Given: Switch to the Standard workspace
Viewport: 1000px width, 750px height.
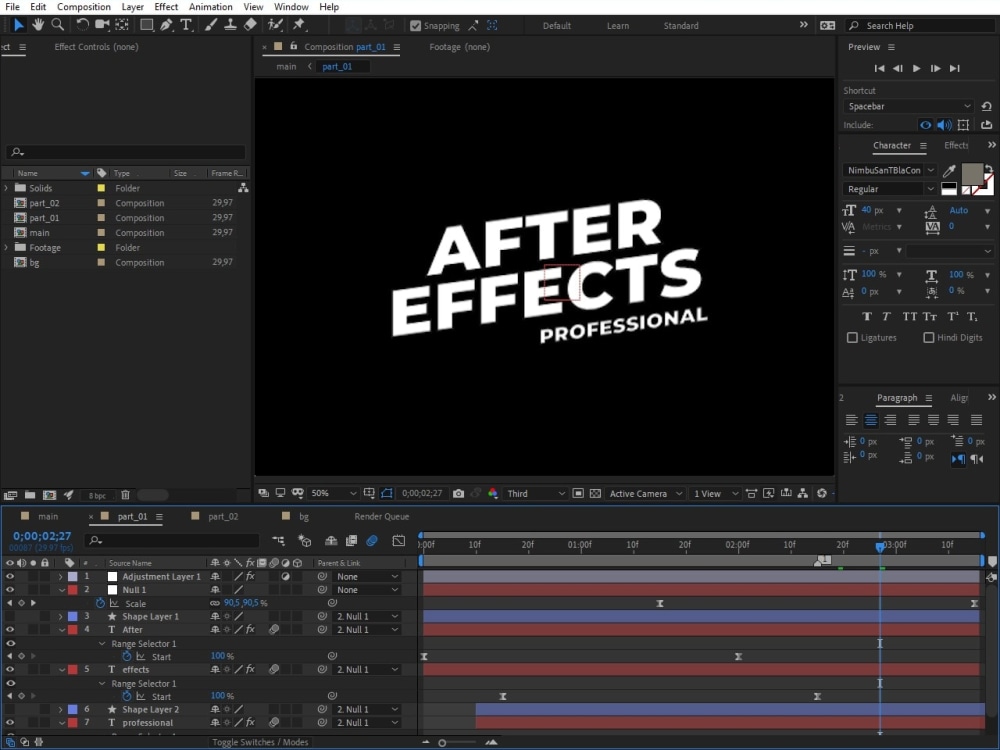Looking at the screenshot, I should [680, 26].
